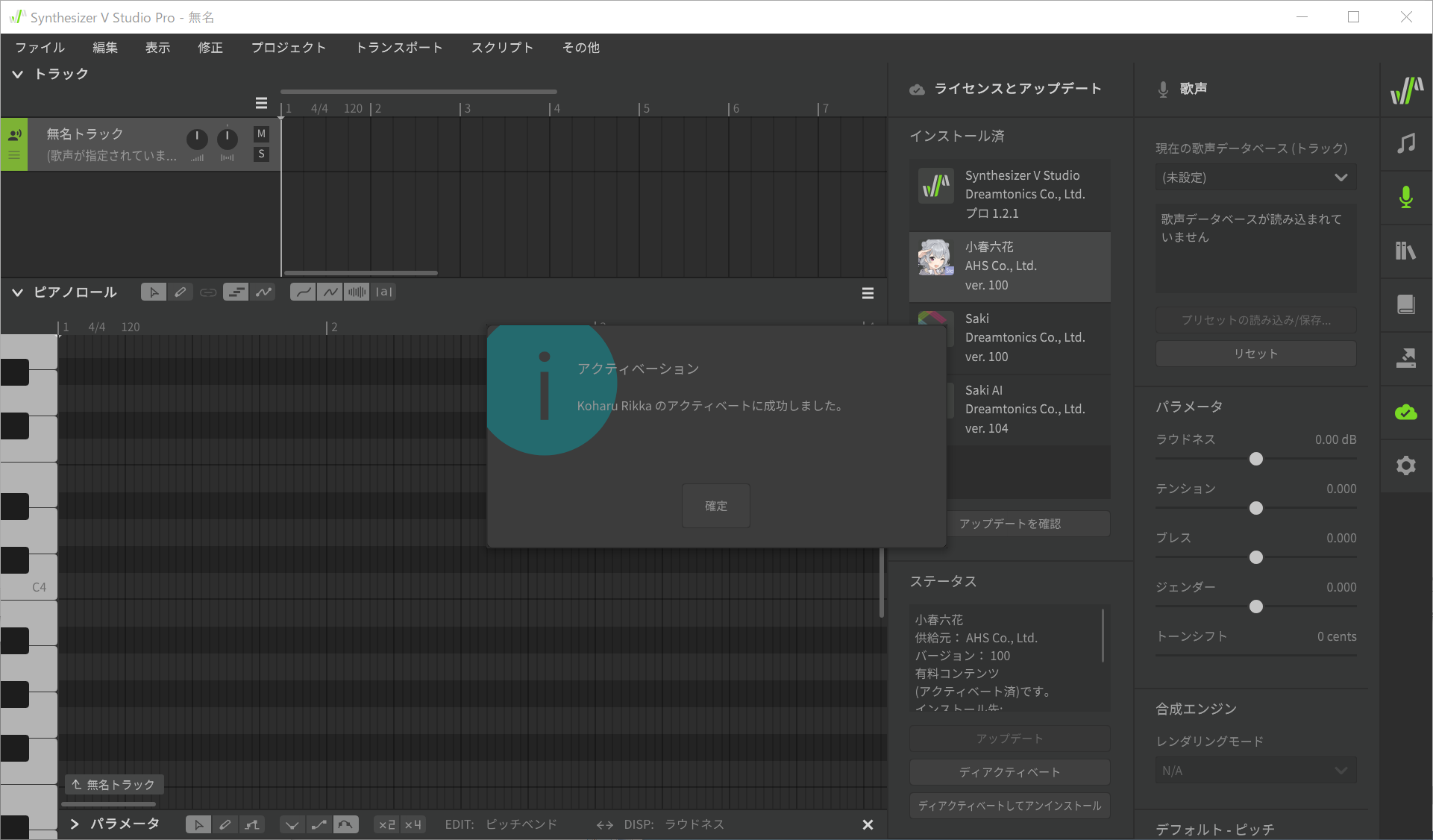Swap edit and display parameters (↔ icon)
Screen dimensions: 1433x840
[x=605, y=825]
